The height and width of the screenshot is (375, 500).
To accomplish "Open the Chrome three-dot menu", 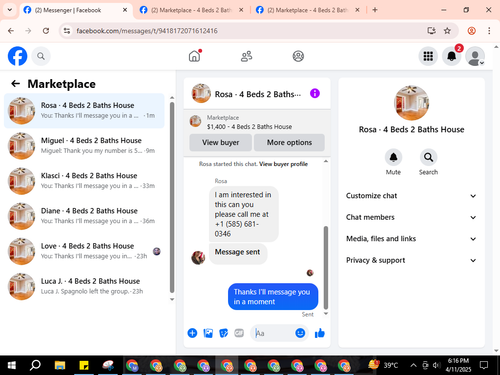I will point(489,31).
